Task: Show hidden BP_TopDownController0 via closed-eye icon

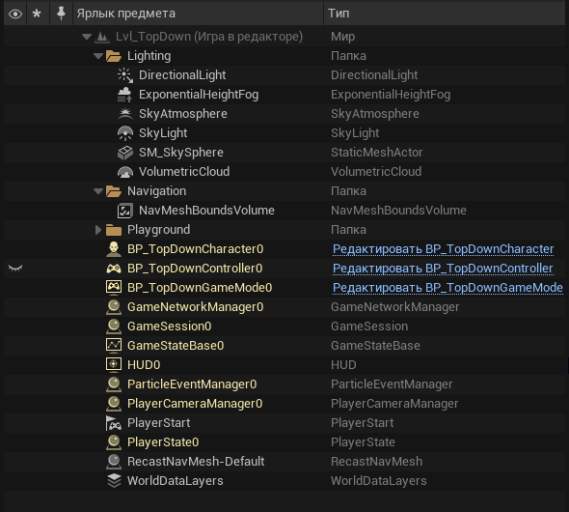Action: (15, 268)
